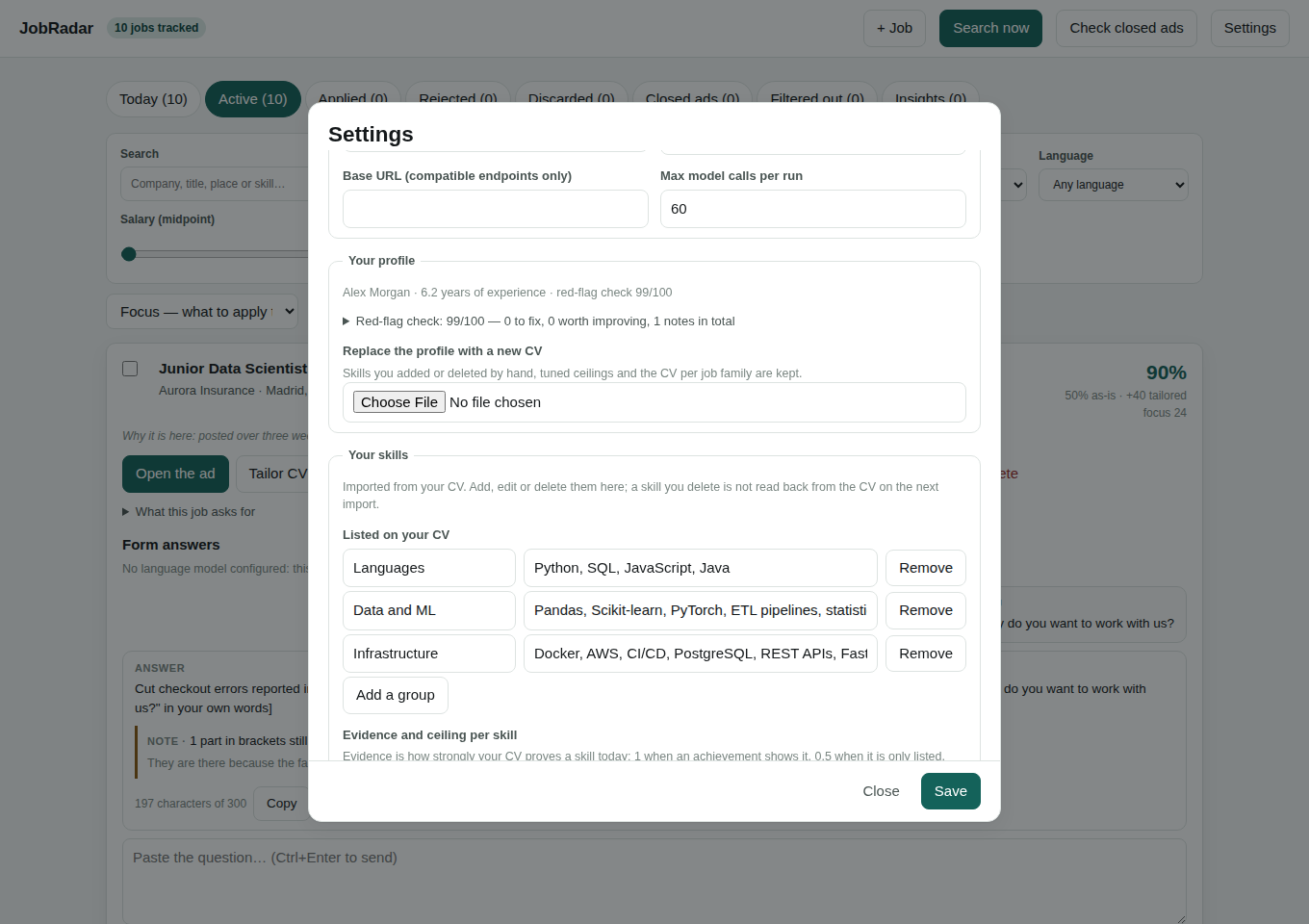Viewport: 1309px width, 924px height.
Task: Tick the Junior Data Scientist job checkbox
Action: pyautogui.click(x=130, y=369)
